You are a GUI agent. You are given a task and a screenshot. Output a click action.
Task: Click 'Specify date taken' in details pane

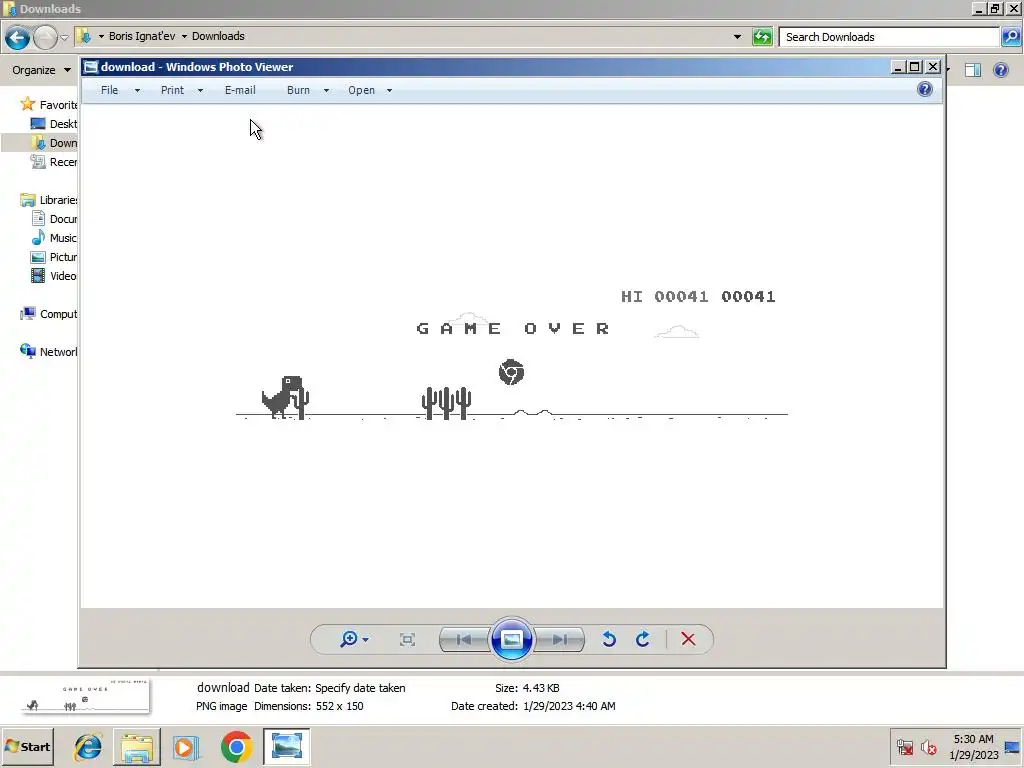pyautogui.click(x=360, y=688)
